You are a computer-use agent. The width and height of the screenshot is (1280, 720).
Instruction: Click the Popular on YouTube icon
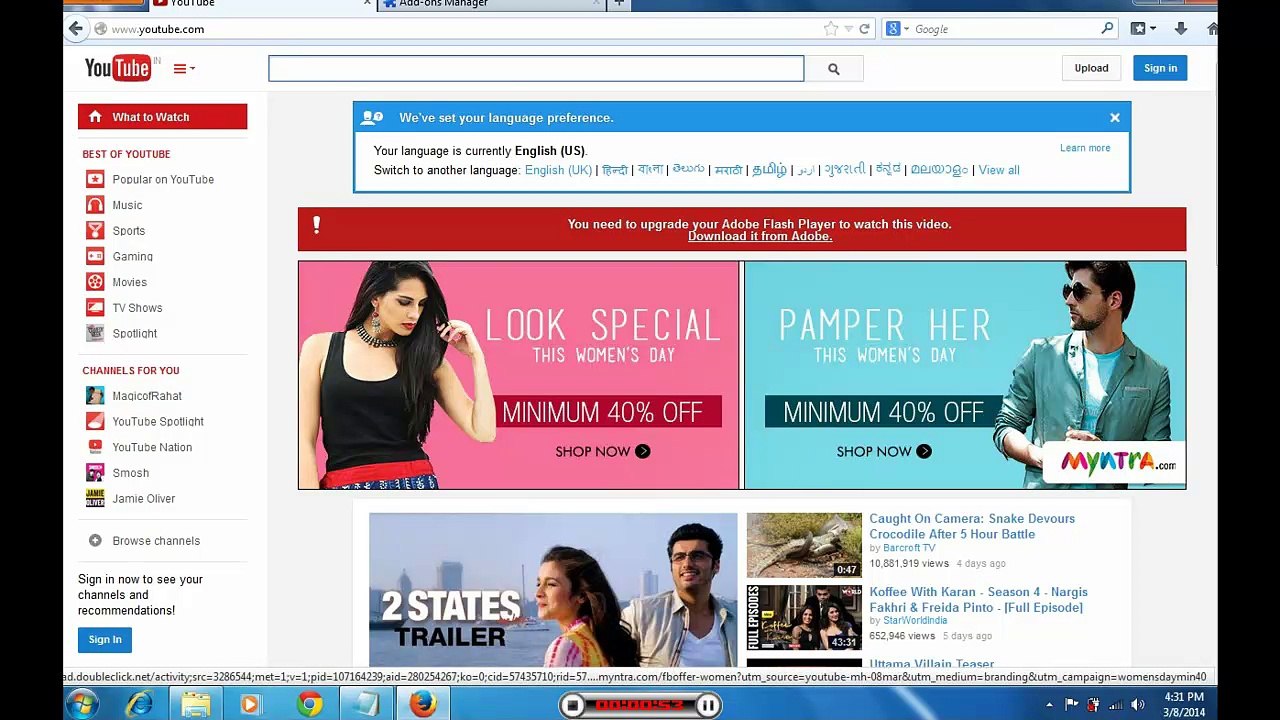95,179
